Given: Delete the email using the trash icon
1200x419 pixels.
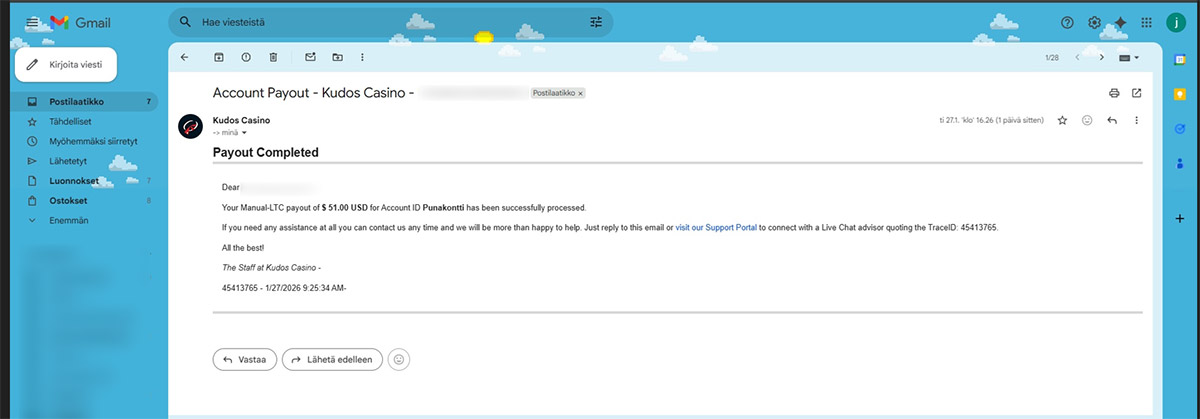Looking at the screenshot, I should pos(273,57).
